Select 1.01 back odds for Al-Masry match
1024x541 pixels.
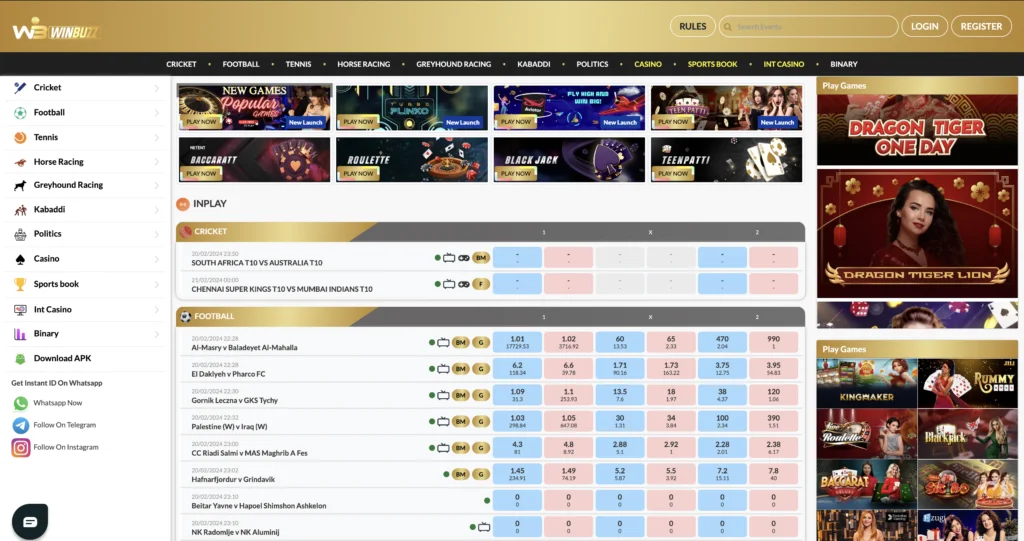[517, 342]
